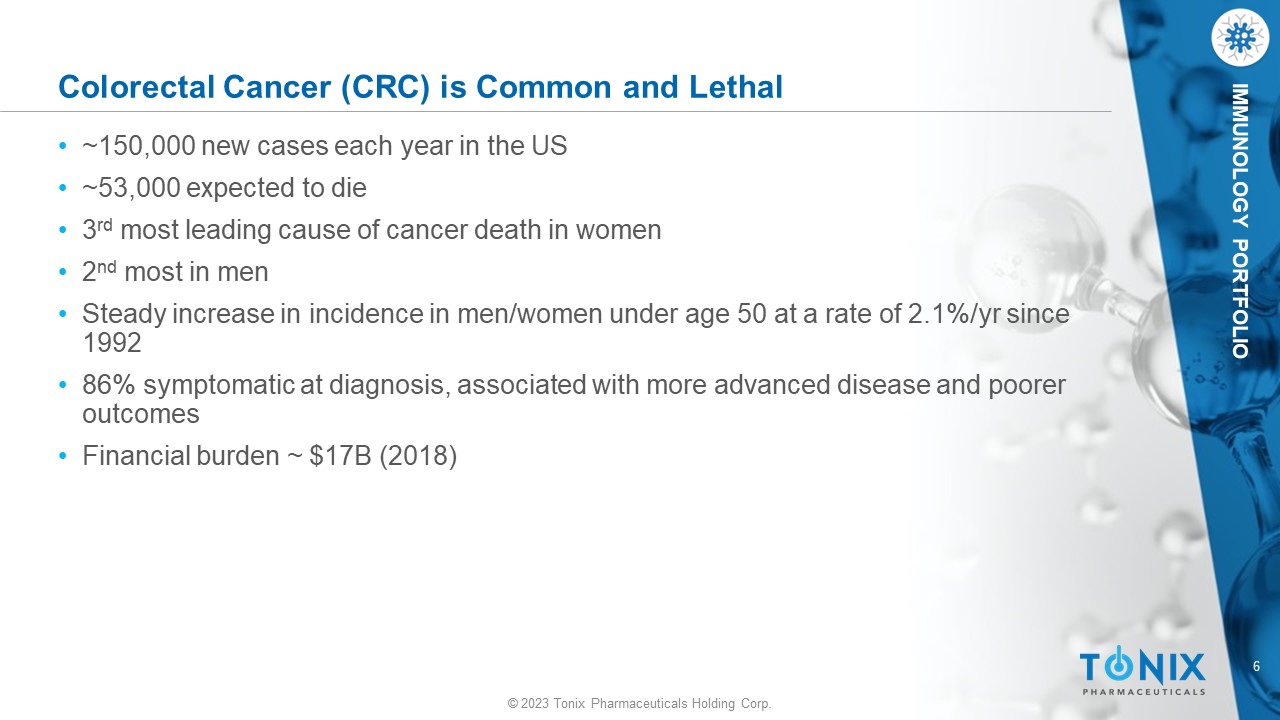Click the slide title about Colorectal Cancer

[x=420, y=88]
